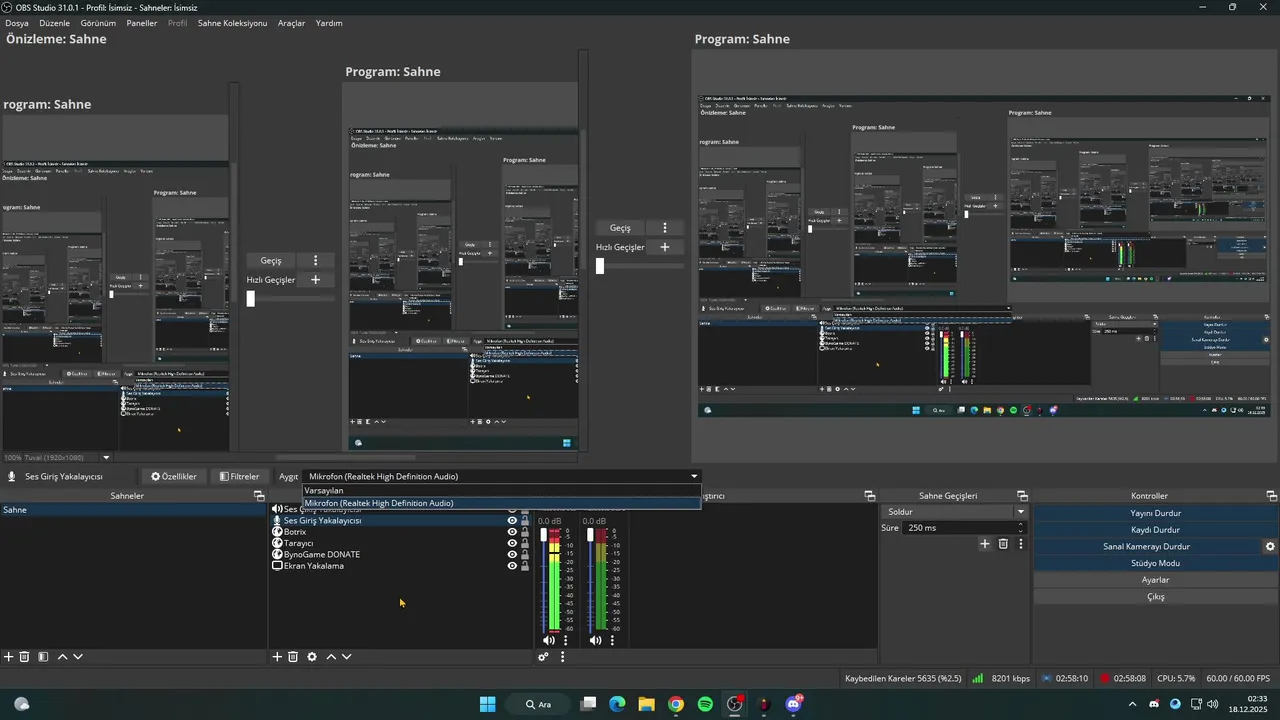This screenshot has height=720, width=1280.
Task: Open Geçiş options three-dot menu
Action: (665, 228)
